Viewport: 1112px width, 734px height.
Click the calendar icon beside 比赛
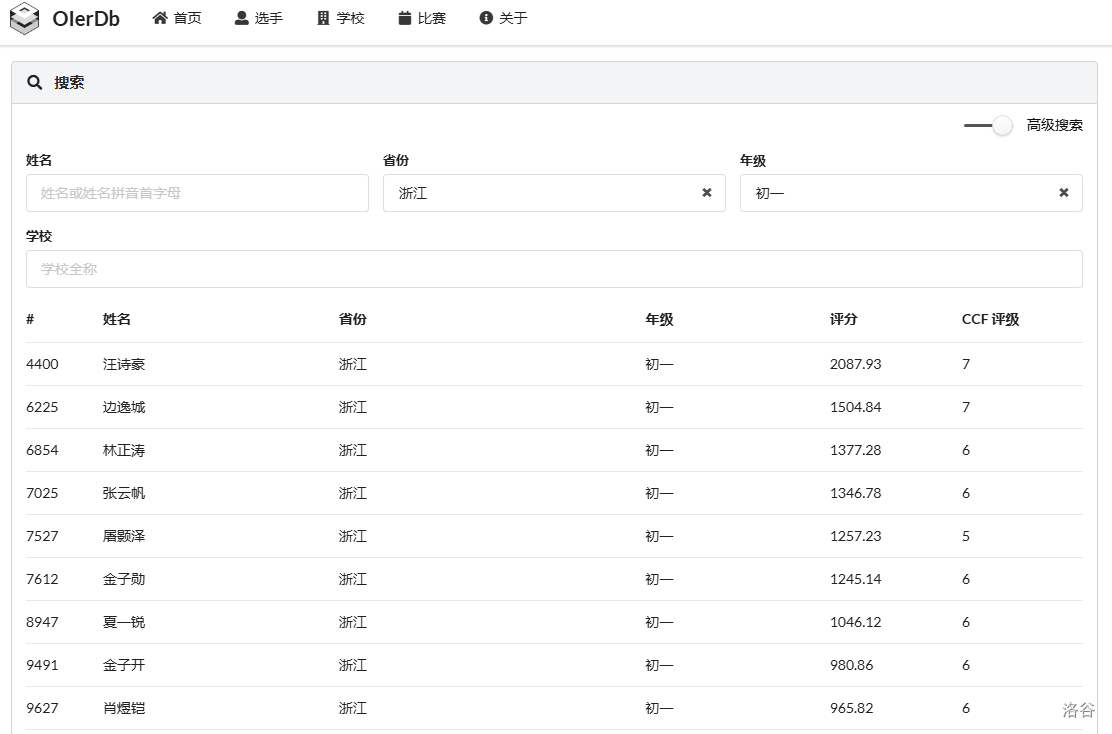point(405,18)
